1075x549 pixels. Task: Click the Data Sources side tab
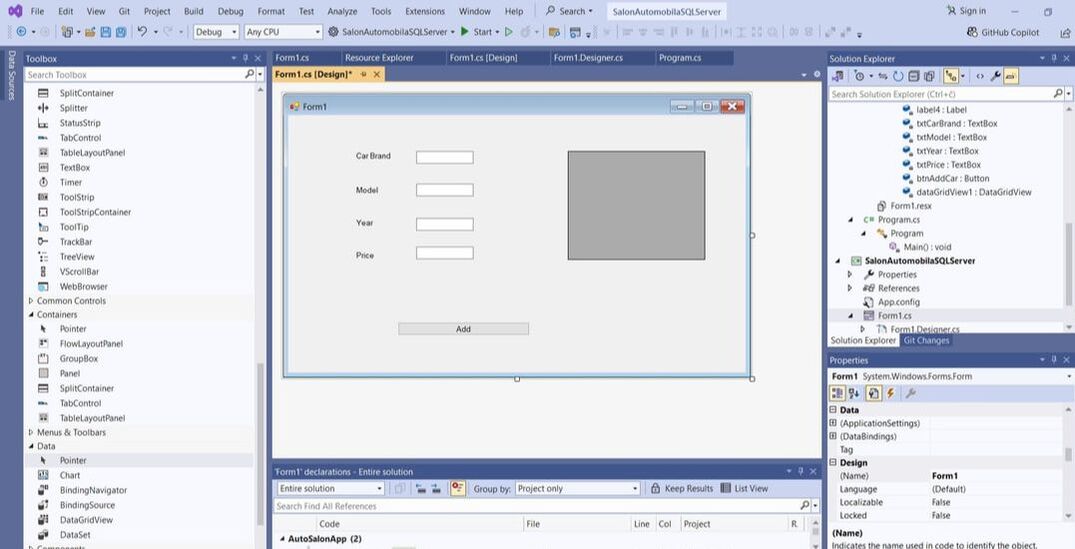(x=11, y=75)
